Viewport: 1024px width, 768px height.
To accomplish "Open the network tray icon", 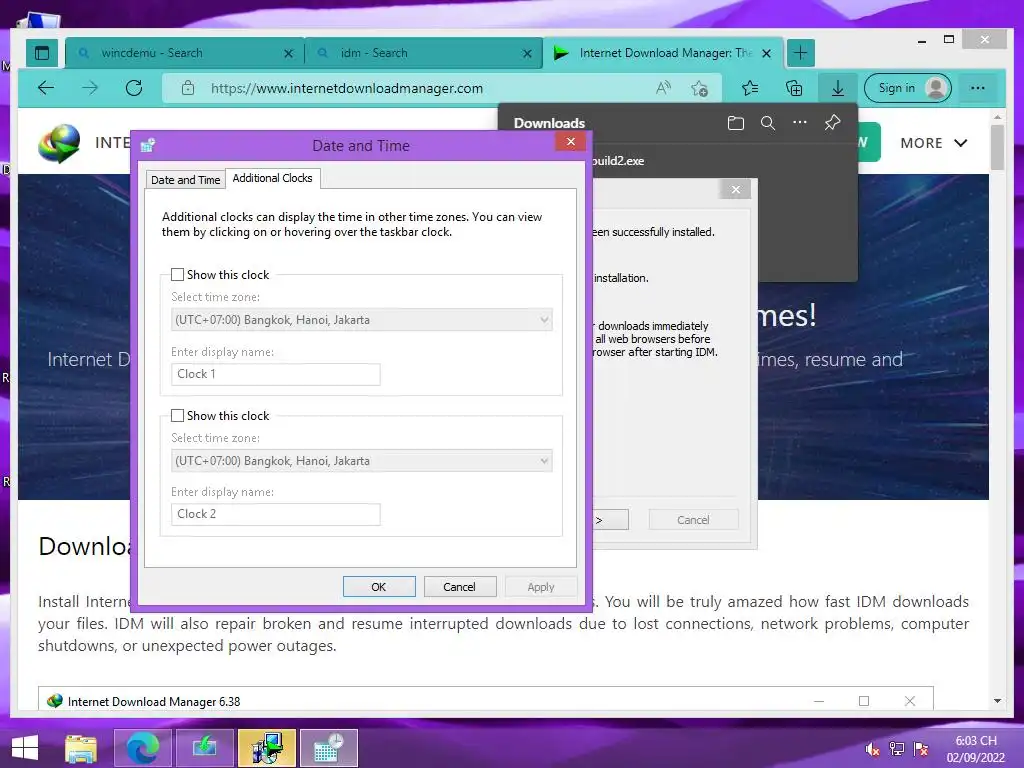I will tap(897, 749).
